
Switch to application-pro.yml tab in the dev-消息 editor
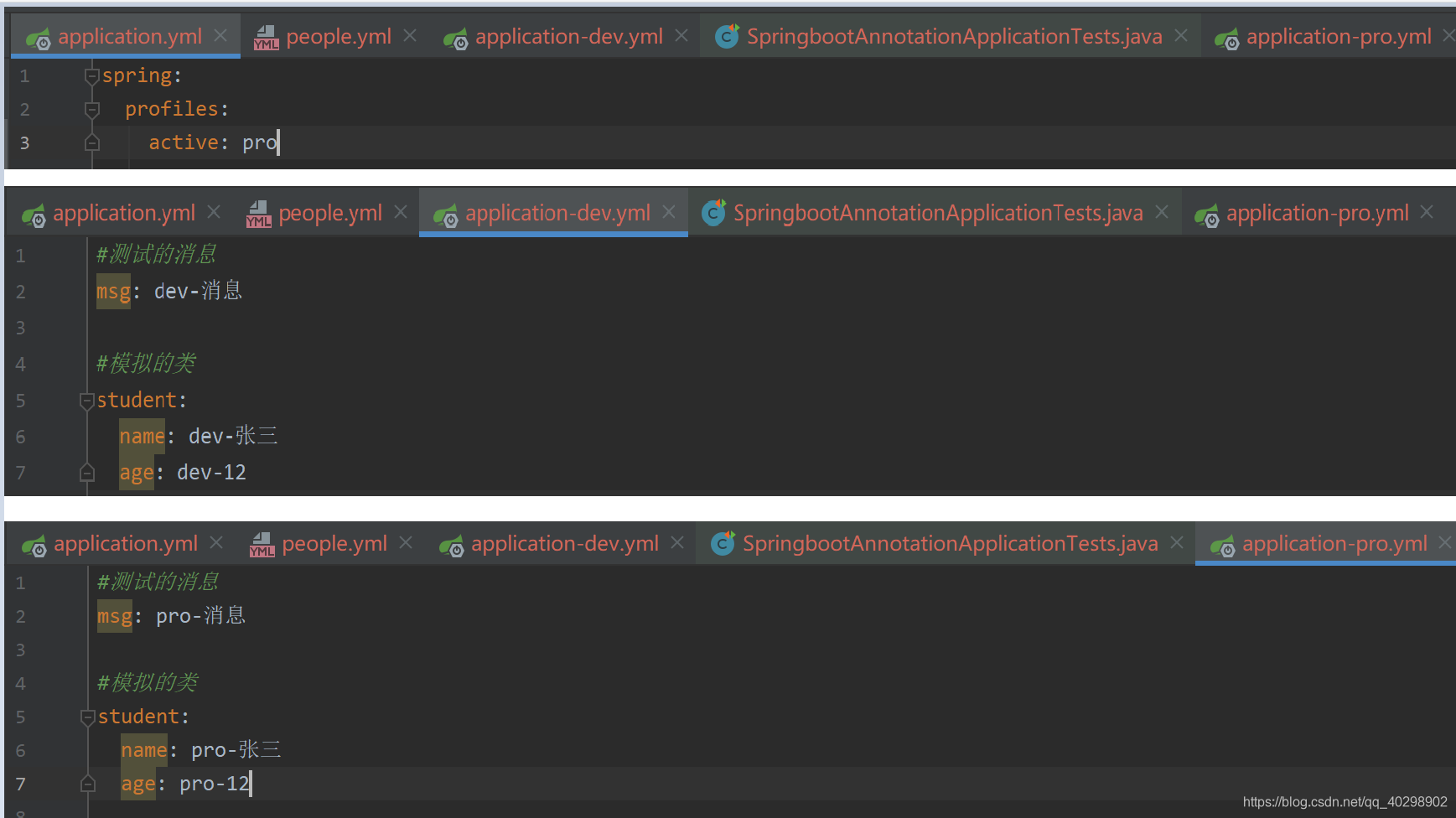tap(1317, 213)
